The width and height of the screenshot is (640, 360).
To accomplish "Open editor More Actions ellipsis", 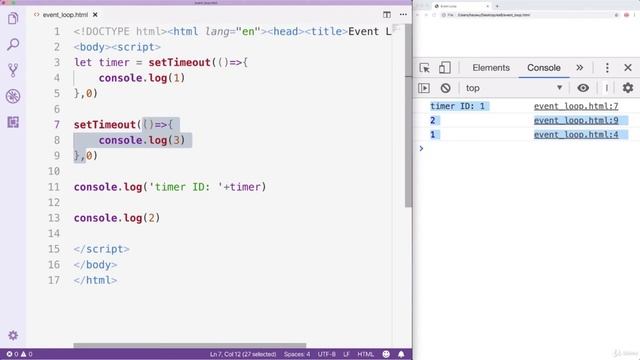I will pyautogui.click(x=403, y=15).
